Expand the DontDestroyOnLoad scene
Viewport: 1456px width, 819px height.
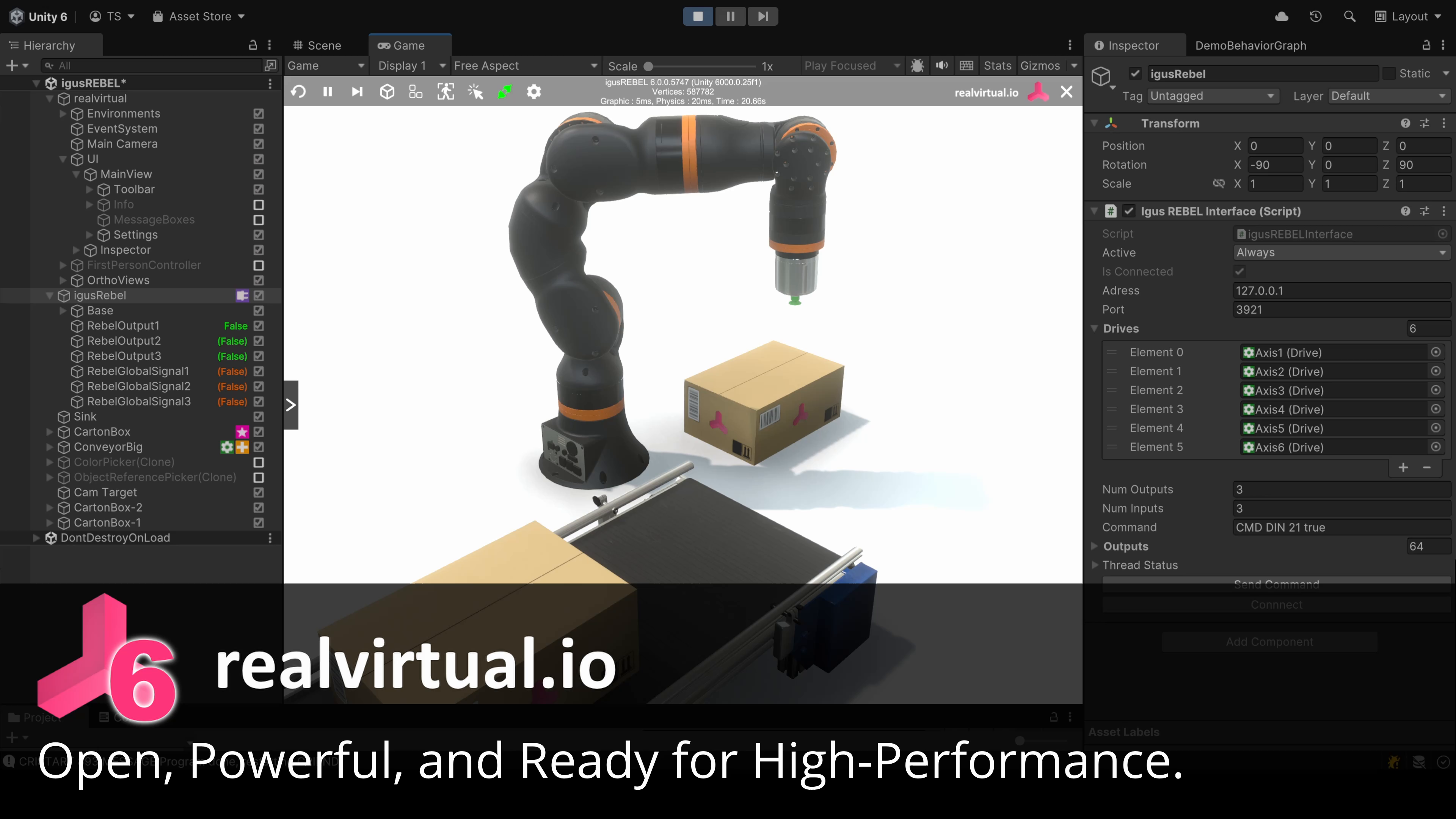click(x=37, y=538)
